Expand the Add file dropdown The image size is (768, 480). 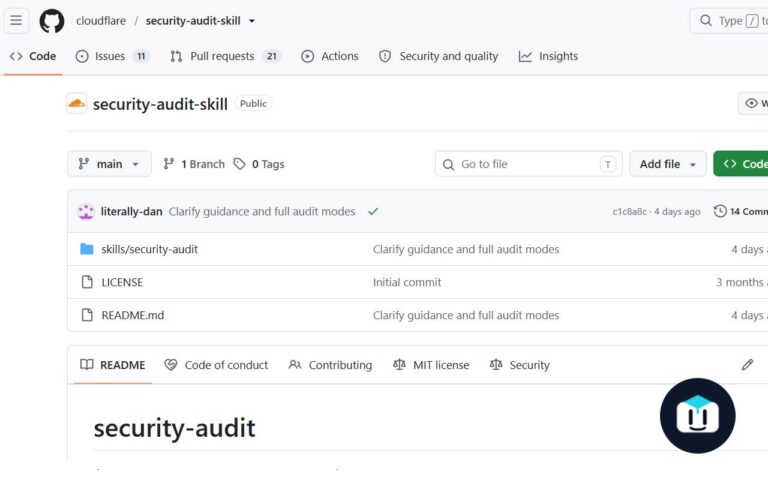pyautogui.click(x=668, y=164)
